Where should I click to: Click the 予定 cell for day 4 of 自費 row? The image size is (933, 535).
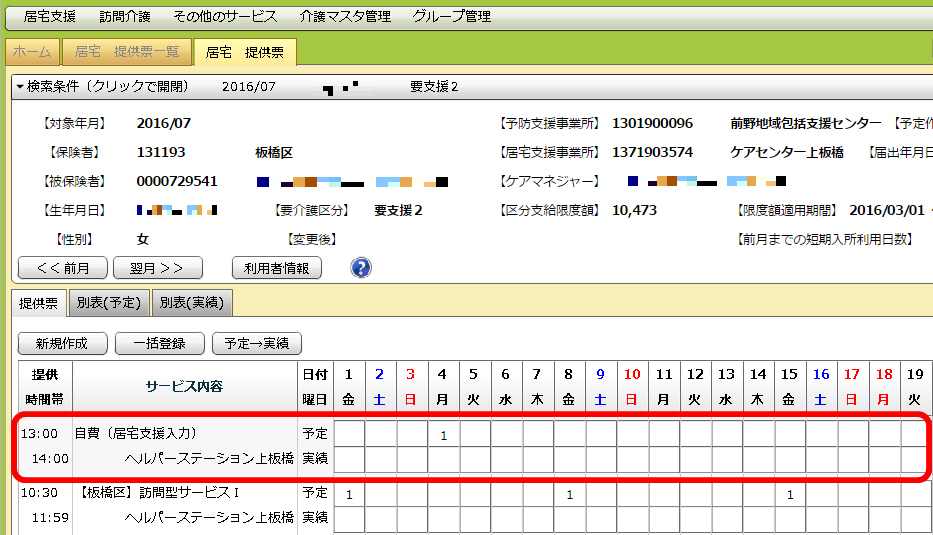click(443, 434)
